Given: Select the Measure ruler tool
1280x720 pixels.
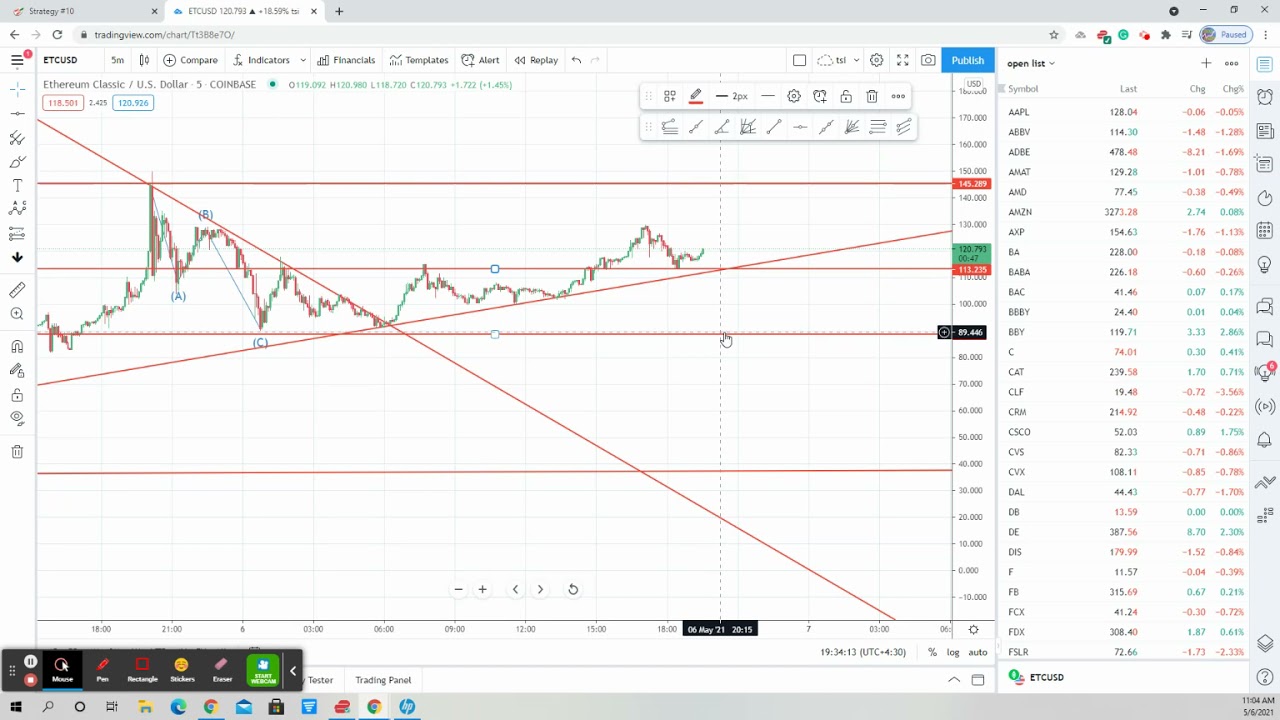Looking at the screenshot, I should 17,290.
